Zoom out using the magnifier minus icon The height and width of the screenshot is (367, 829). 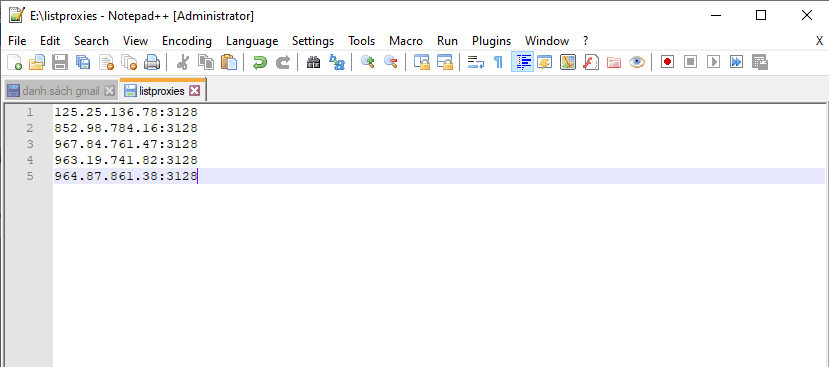point(391,62)
